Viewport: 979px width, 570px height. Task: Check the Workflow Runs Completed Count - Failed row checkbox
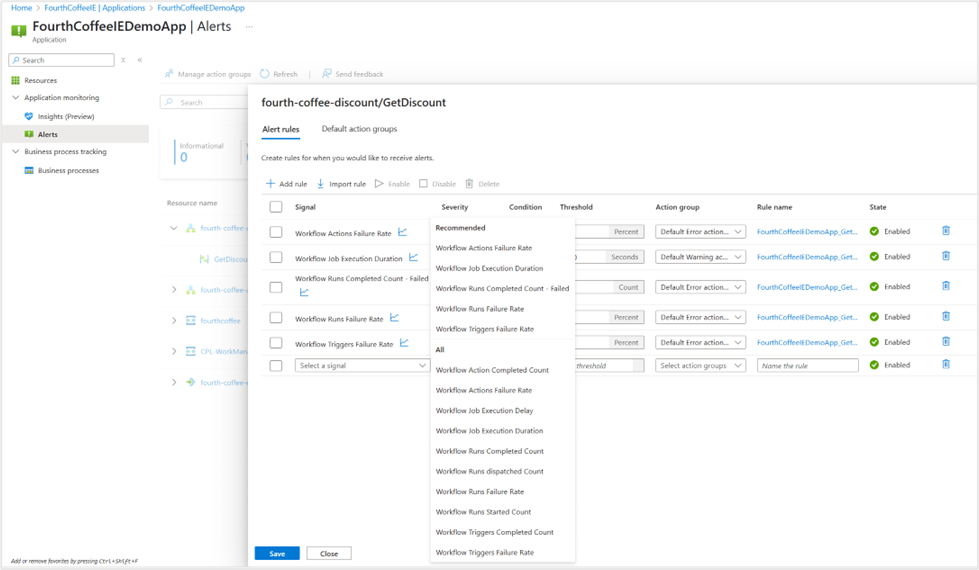tap(276, 287)
